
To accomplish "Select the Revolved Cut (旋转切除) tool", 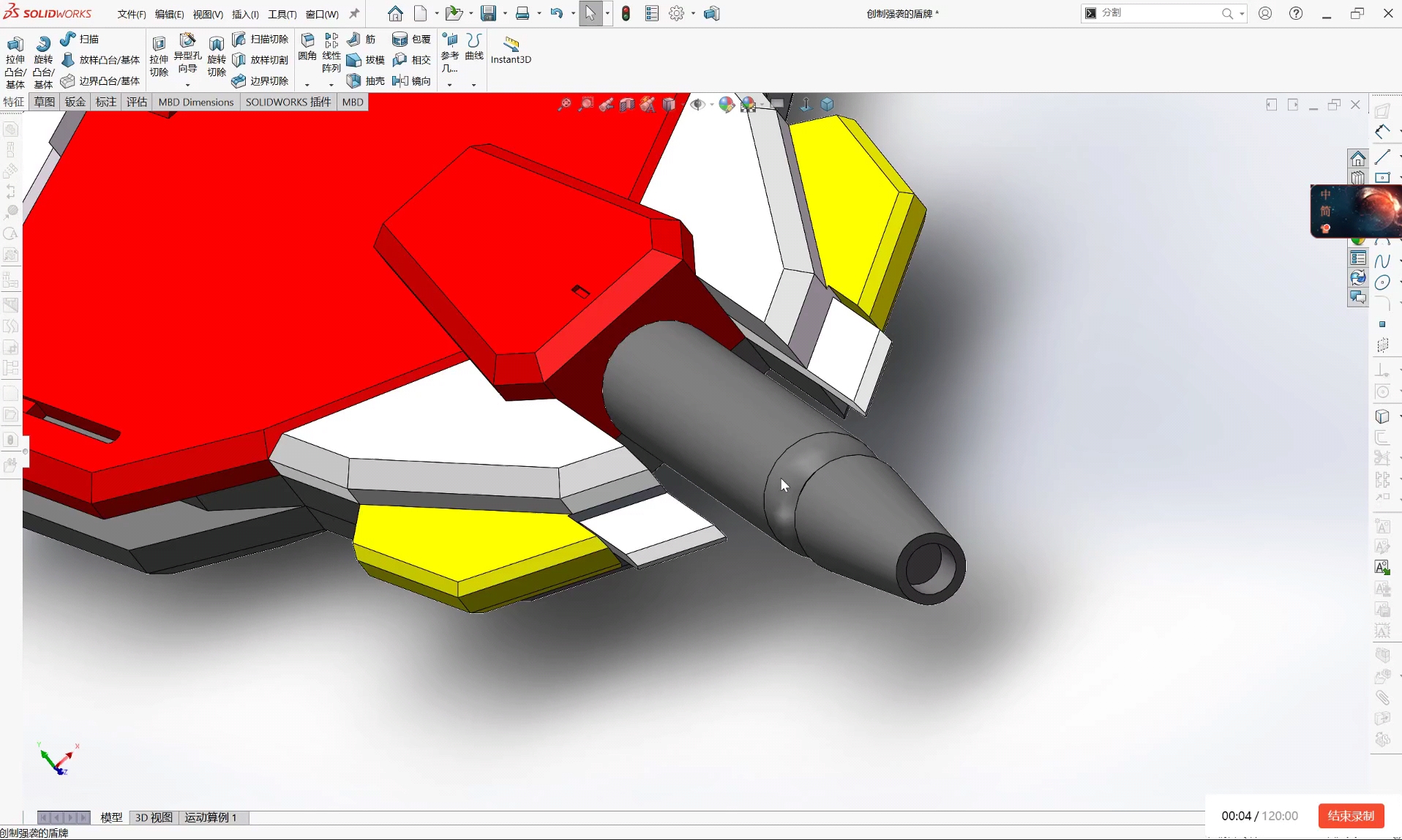I will click(217, 56).
